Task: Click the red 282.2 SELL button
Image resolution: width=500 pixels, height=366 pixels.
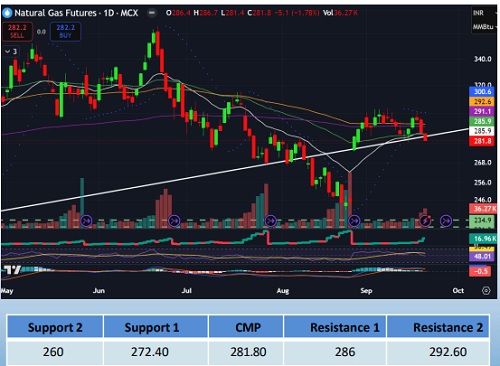Action: click(x=17, y=32)
